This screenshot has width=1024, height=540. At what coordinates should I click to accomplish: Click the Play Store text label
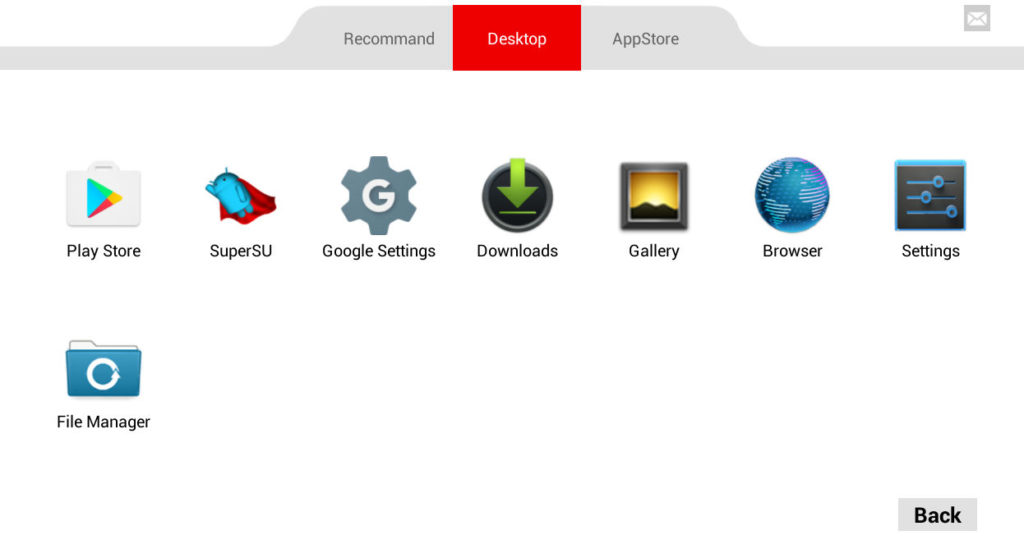coord(103,251)
